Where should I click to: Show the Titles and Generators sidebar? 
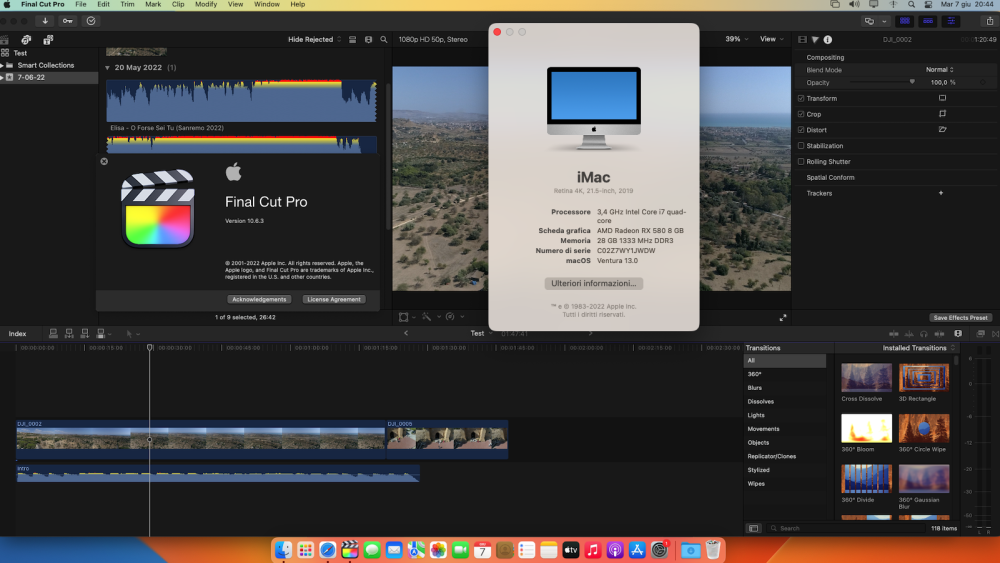click(x=48, y=40)
